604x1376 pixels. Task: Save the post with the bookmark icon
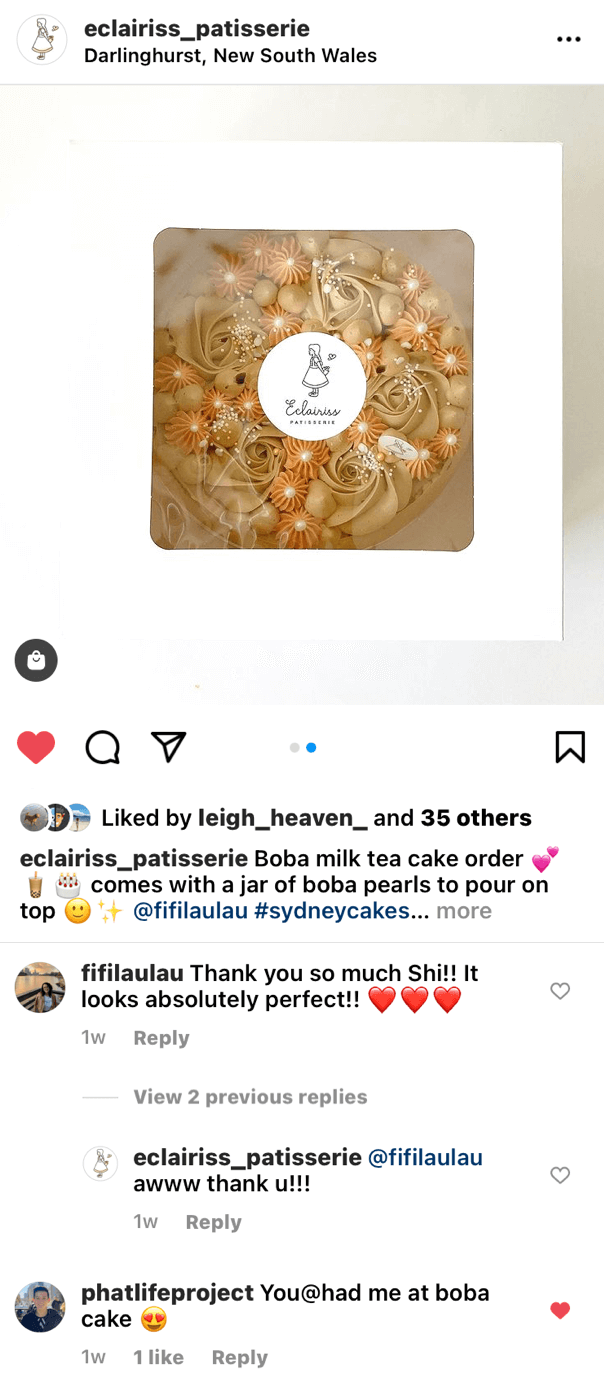(570, 747)
